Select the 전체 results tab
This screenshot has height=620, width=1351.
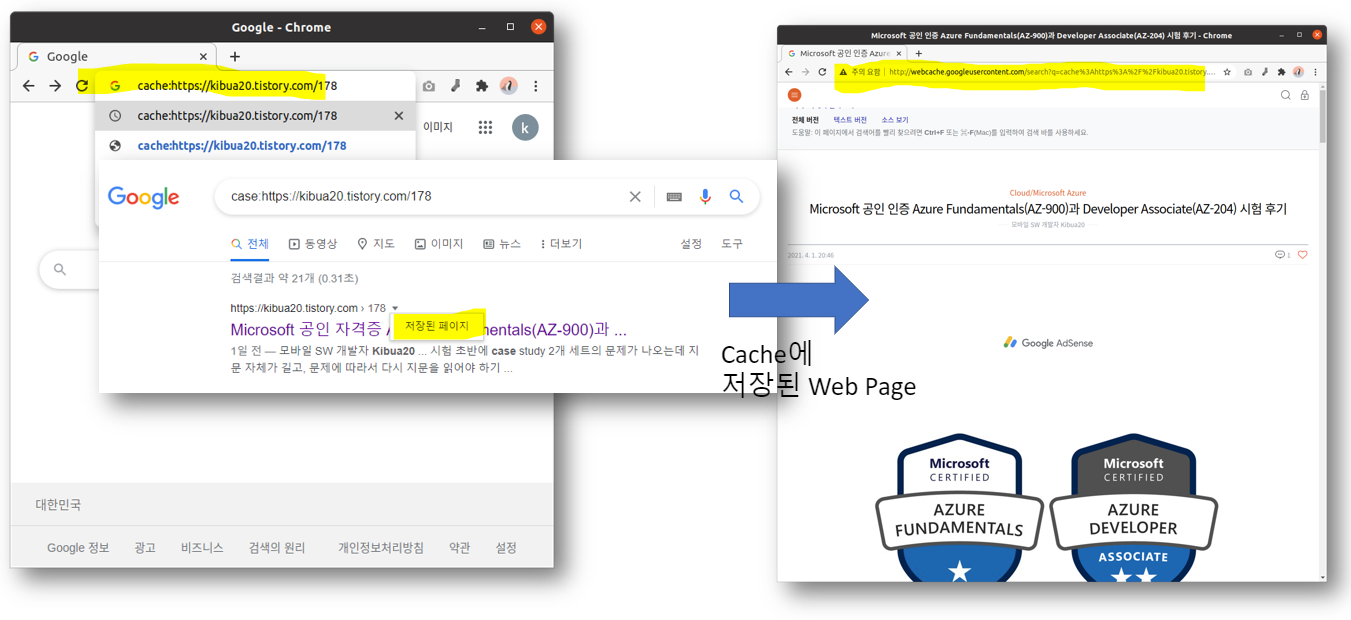pos(250,244)
